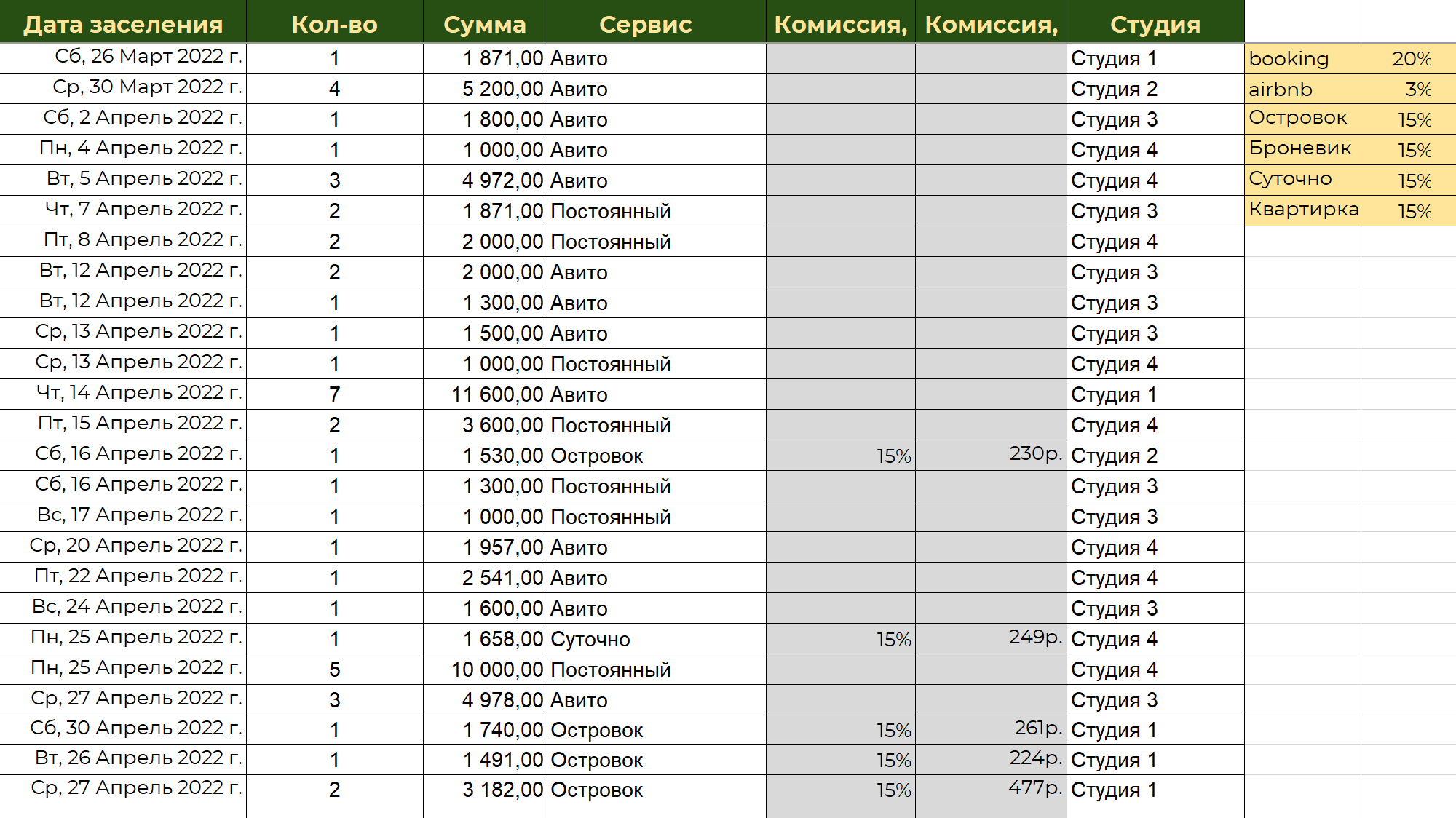1456x818 pixels.
Task: Click the date cell Ср, 30 Март 2022 г.
Action: (x=123, y=89)
